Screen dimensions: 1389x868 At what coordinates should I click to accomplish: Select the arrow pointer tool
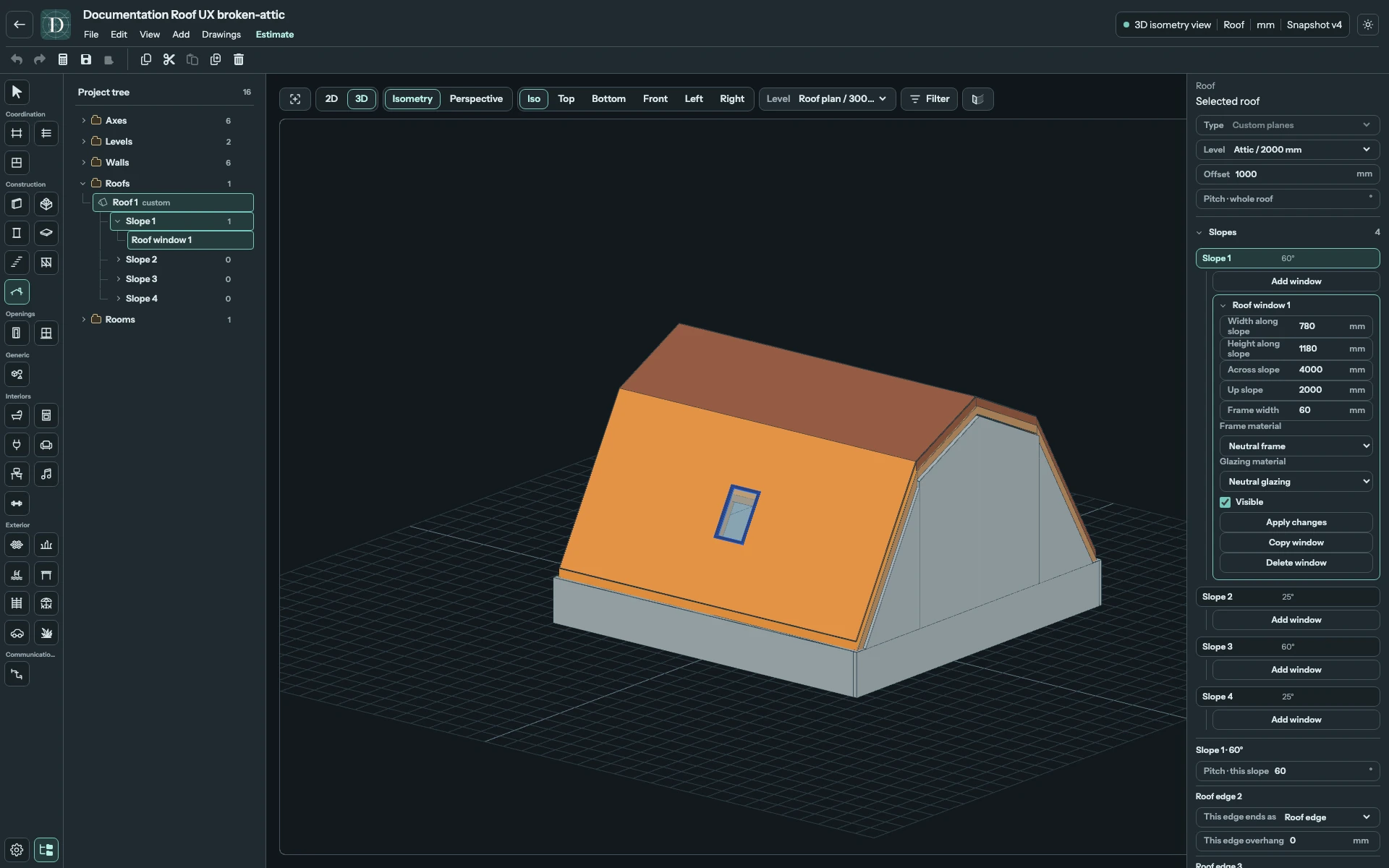click(17, 93)
